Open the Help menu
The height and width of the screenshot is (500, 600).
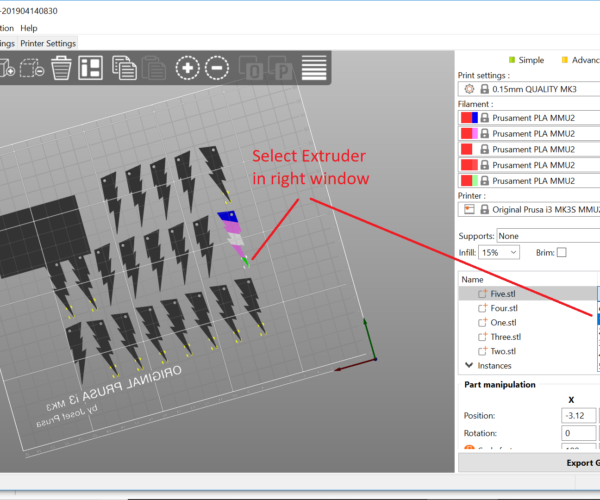pyautogui.click(x=29, y=28)
